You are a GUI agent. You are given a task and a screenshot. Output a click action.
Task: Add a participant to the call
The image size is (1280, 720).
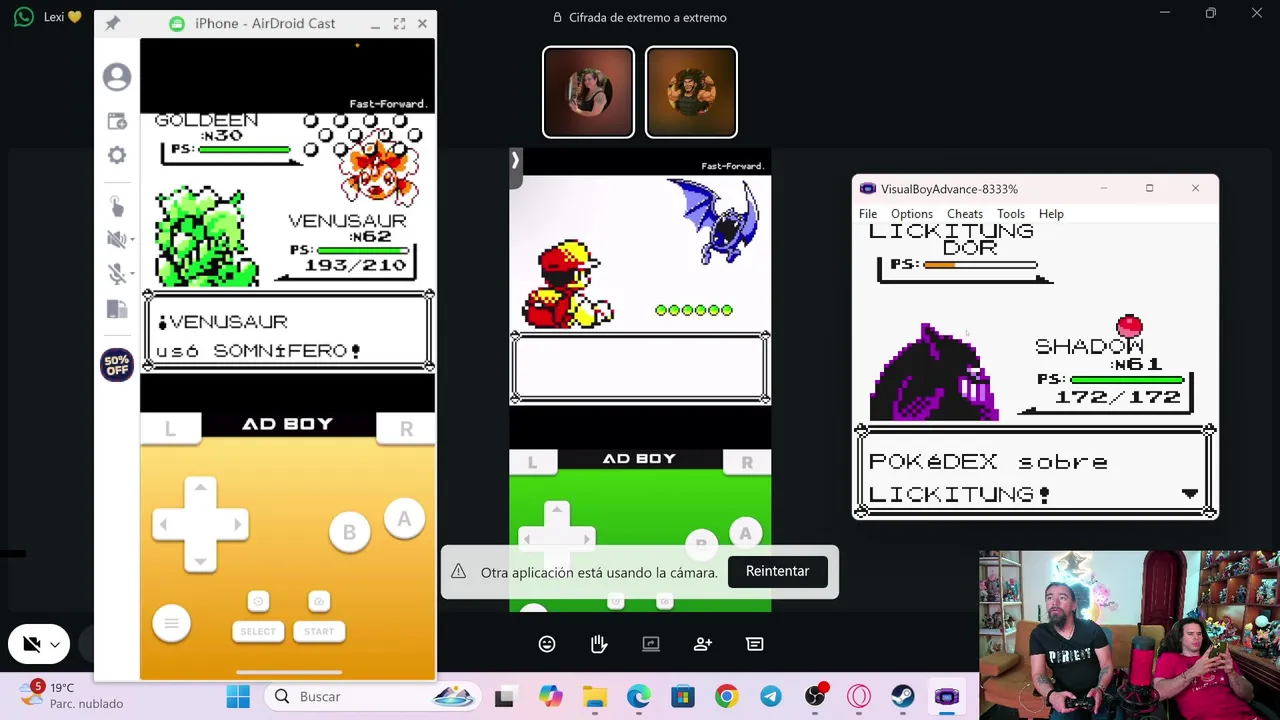click(x=703, y=644)
